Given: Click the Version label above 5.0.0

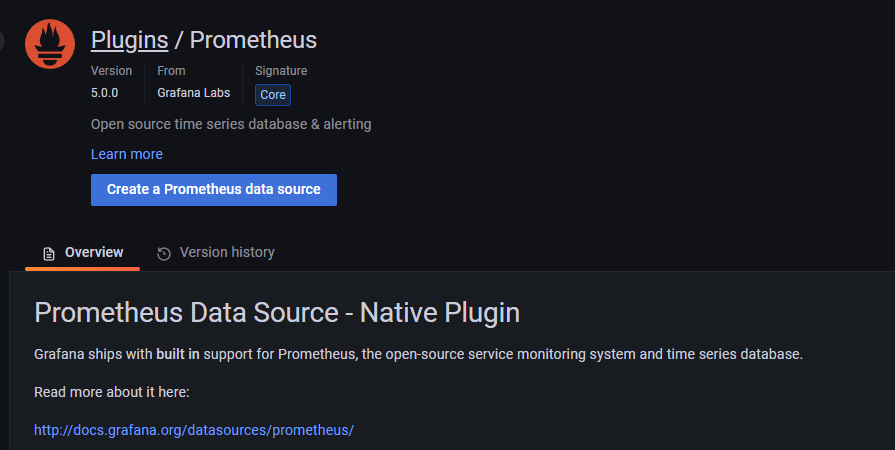Looking at the screenshot, I should [x=111, y=71].
